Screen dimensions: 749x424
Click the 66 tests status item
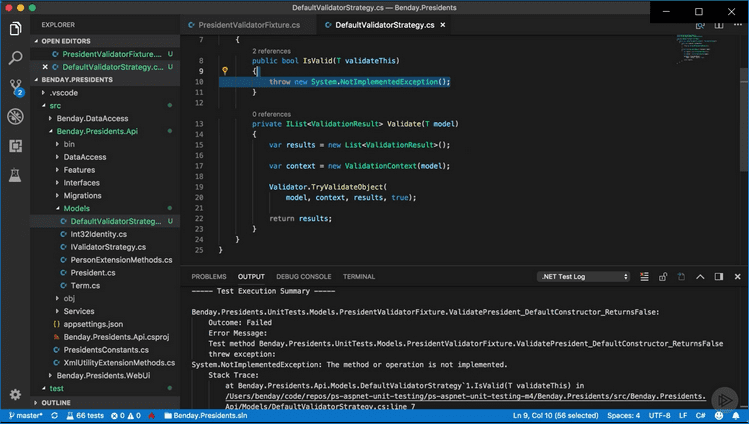pyautogui.click(x=85, y=415)
